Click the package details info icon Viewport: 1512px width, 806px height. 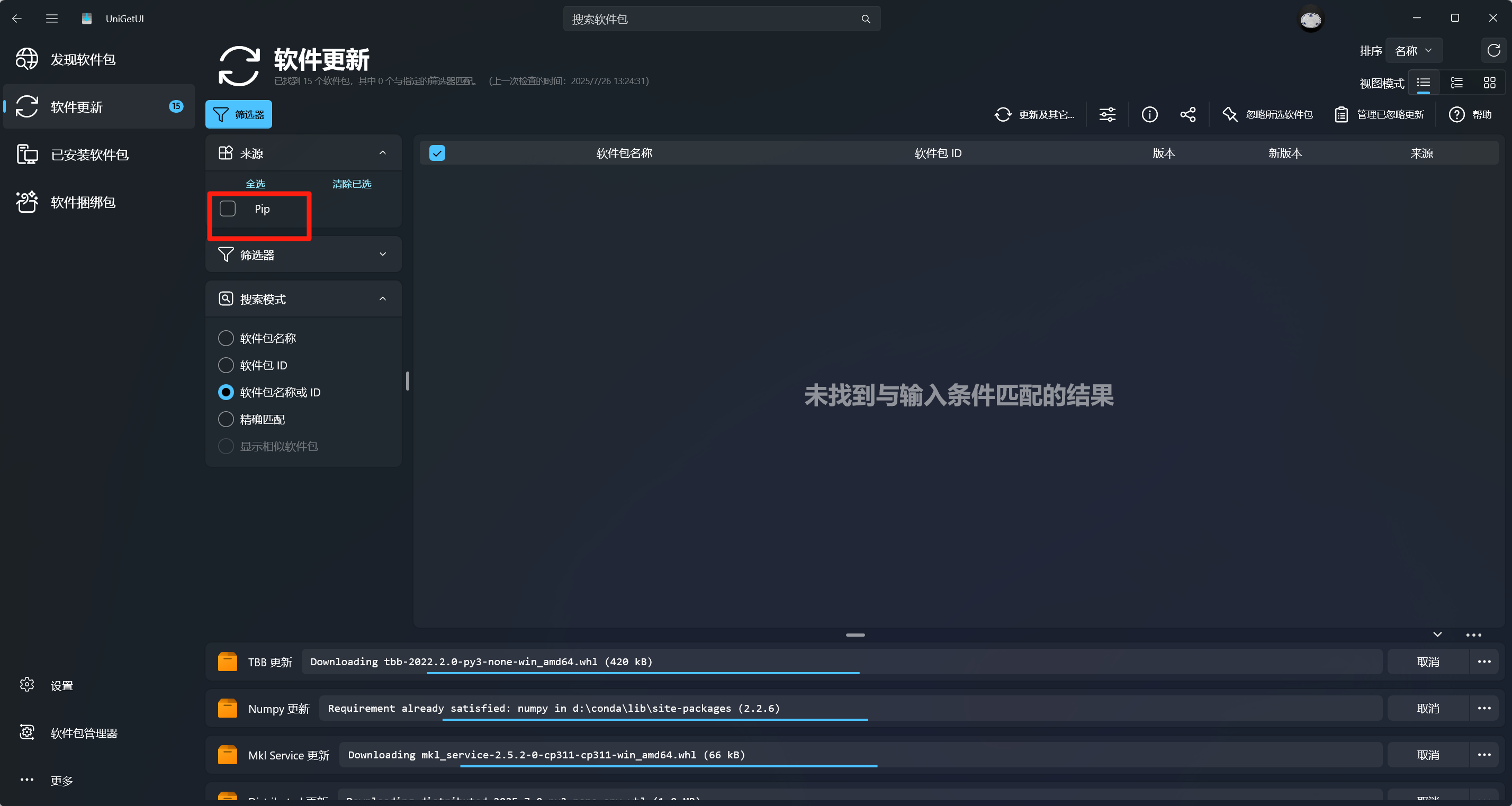[x=1149, y=114]
